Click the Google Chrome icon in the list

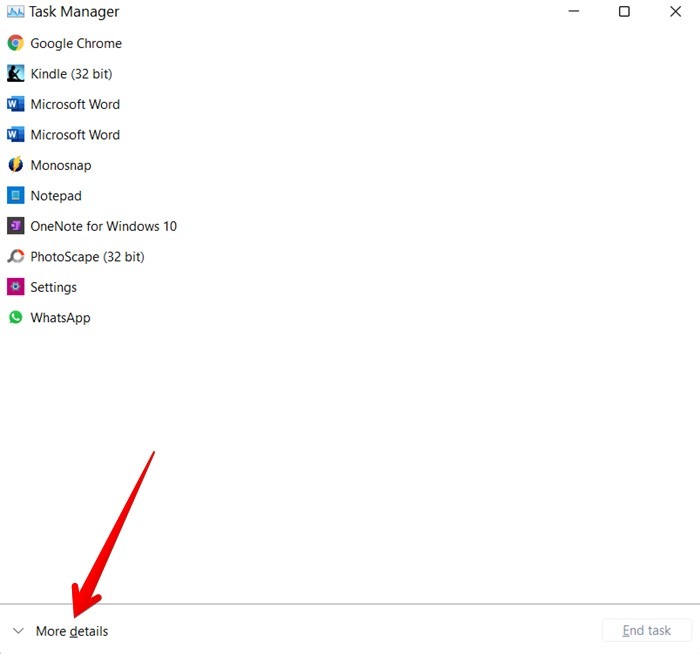(16, 43)
